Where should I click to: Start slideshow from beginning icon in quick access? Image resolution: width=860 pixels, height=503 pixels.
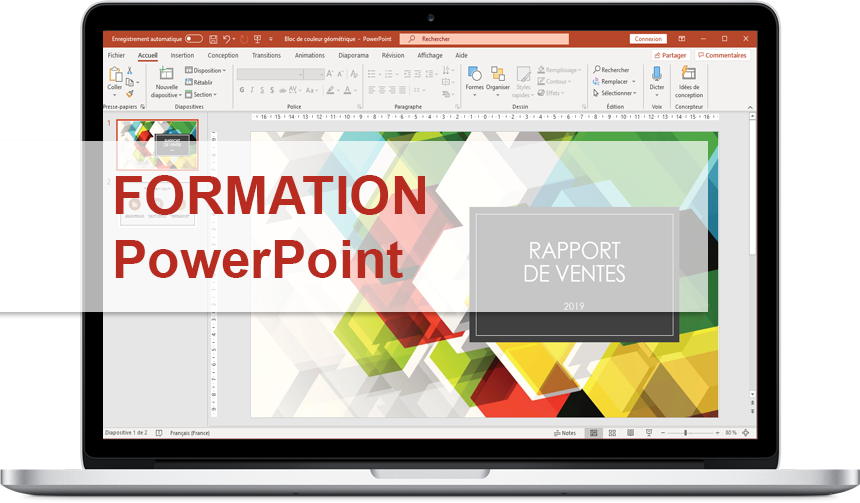tap(257, 39)
